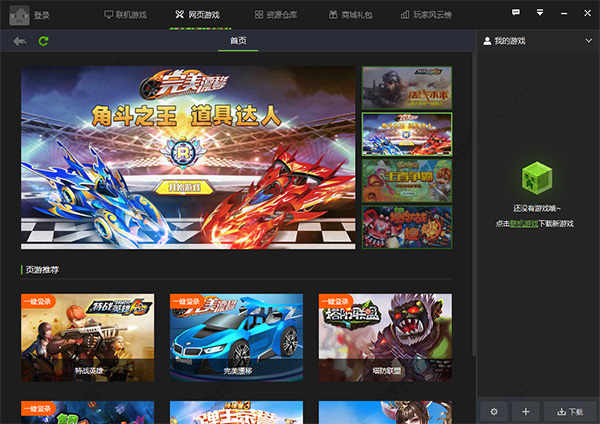This screenshot has height=424, width=600.
Task: Open the chat message bubble icon
Action: coord(516,13)
